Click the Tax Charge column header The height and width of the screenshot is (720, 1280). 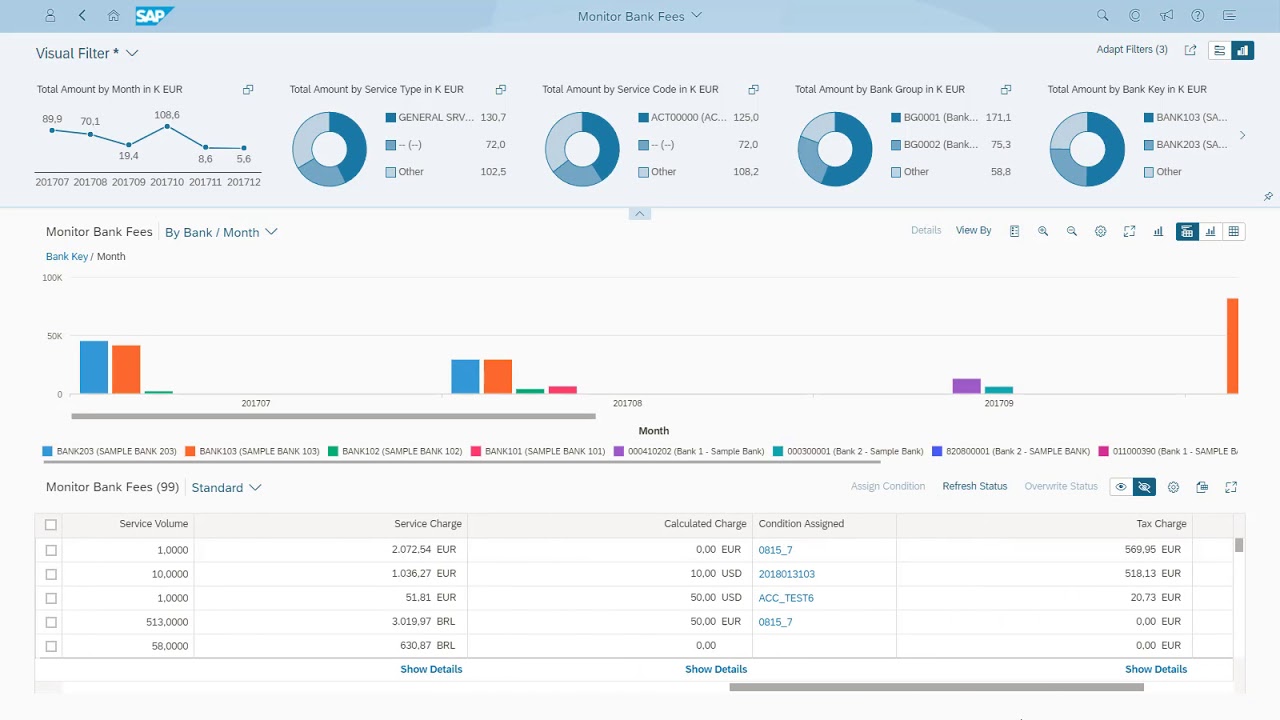[x=1044, y=524]
